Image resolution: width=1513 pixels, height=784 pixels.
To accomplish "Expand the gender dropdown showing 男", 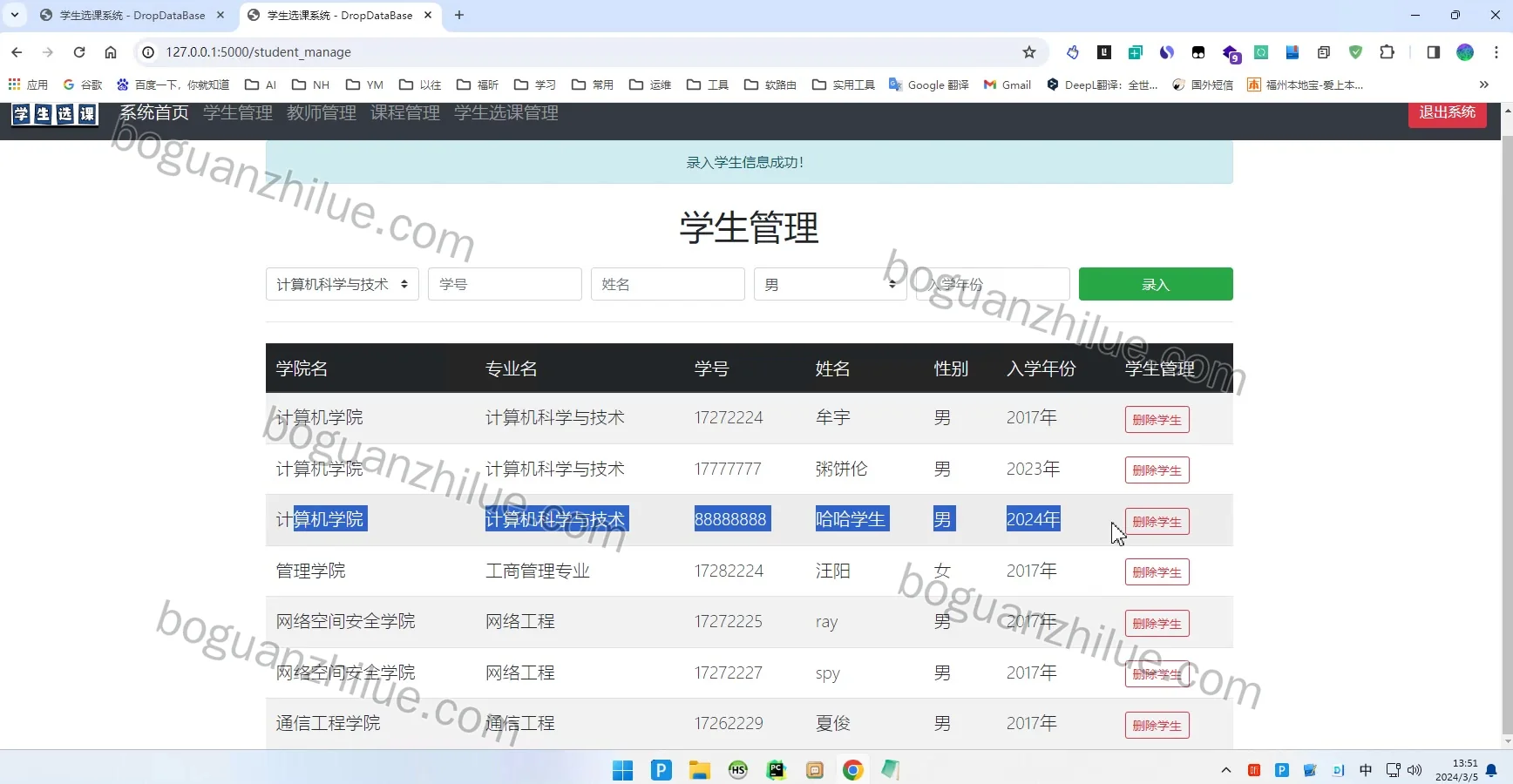I will pyautogui.click(x=830, y=284).
